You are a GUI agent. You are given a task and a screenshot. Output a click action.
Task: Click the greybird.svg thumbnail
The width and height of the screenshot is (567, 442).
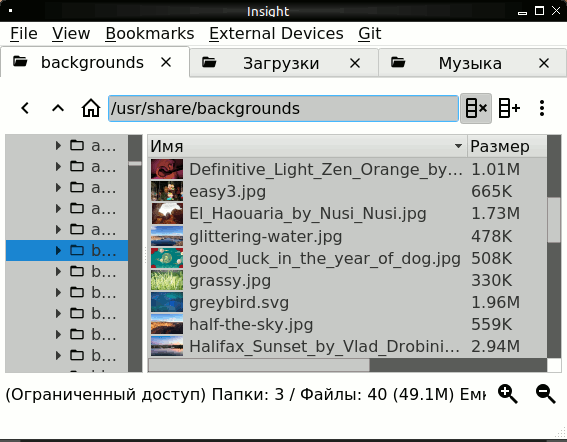167,302
